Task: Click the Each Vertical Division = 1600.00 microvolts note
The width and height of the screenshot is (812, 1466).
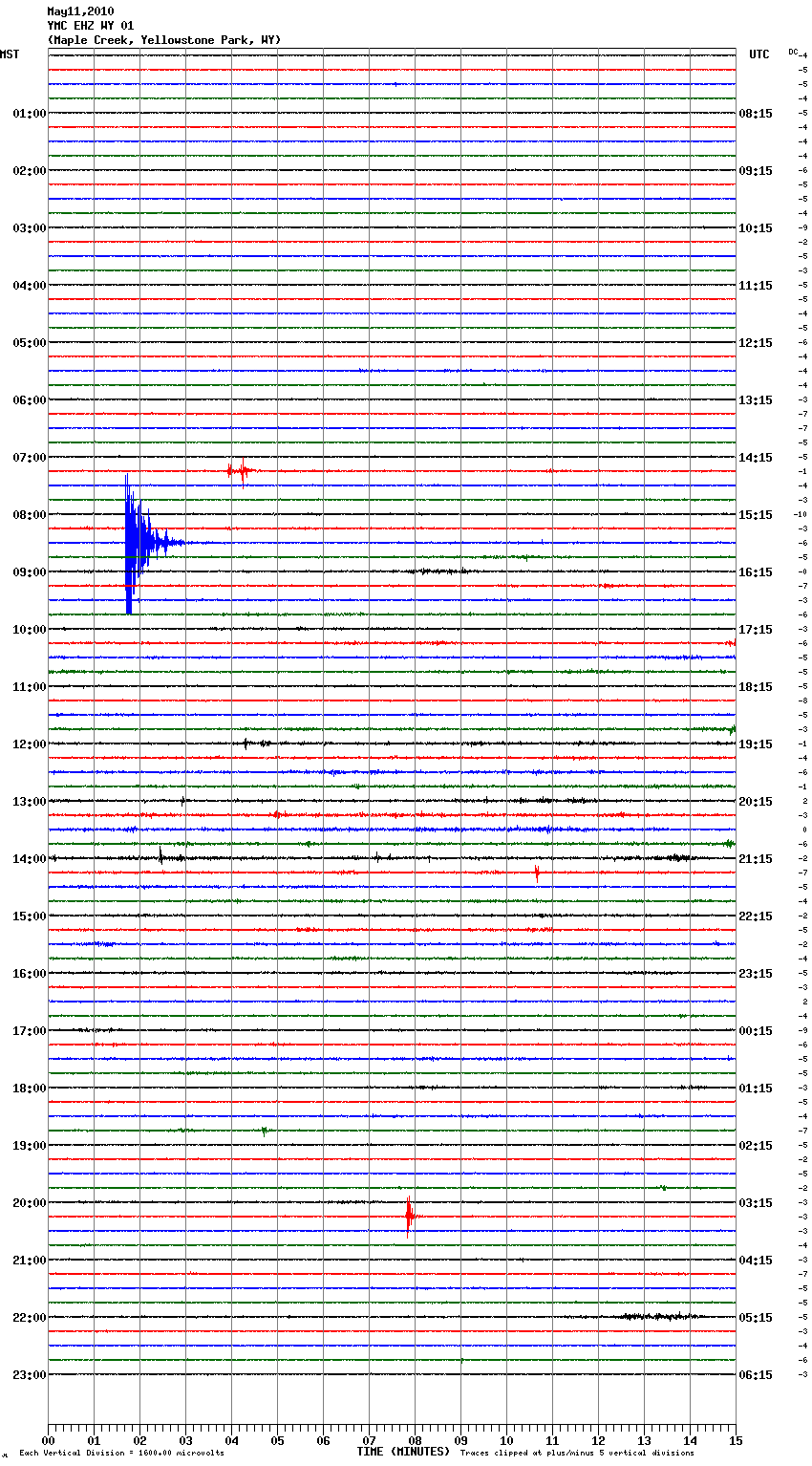Action: (121, 1454)
